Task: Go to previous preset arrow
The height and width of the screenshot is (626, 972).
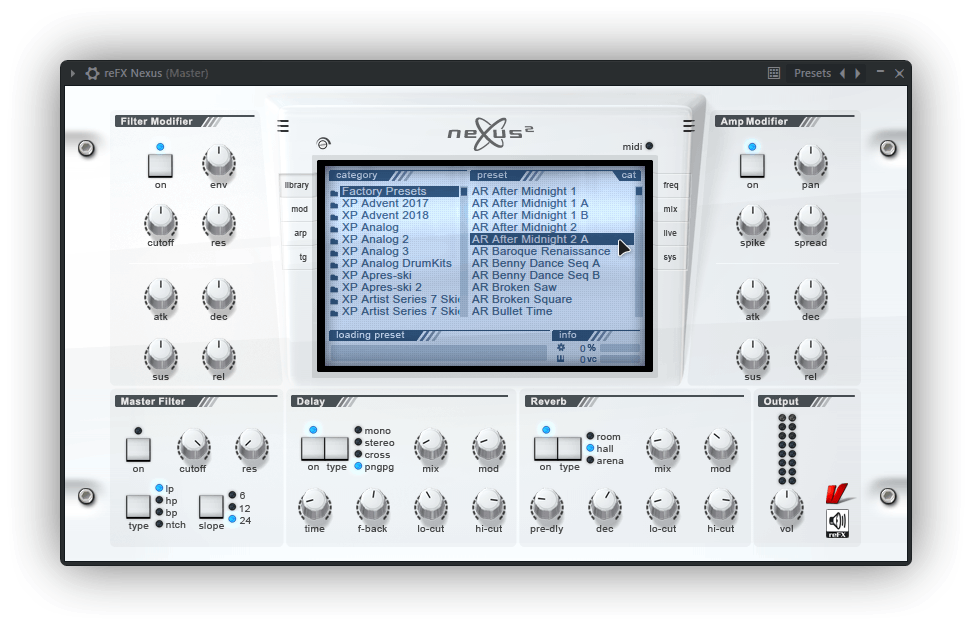Action: click(x=842, y=73)
